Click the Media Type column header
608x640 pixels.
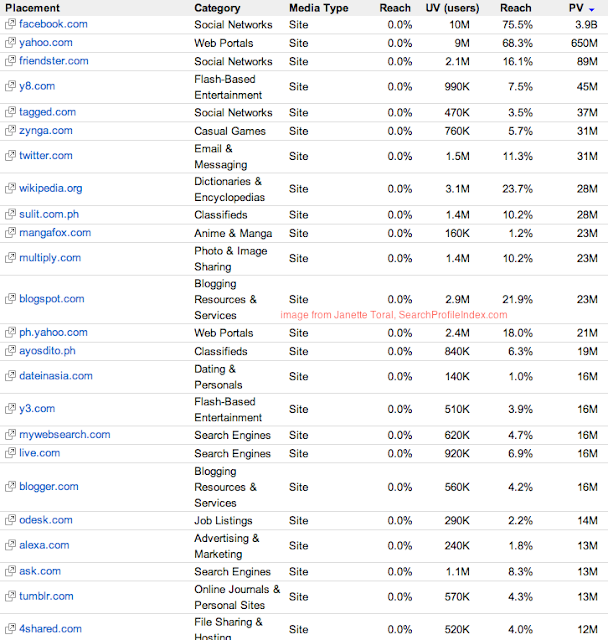pos(318,8)
